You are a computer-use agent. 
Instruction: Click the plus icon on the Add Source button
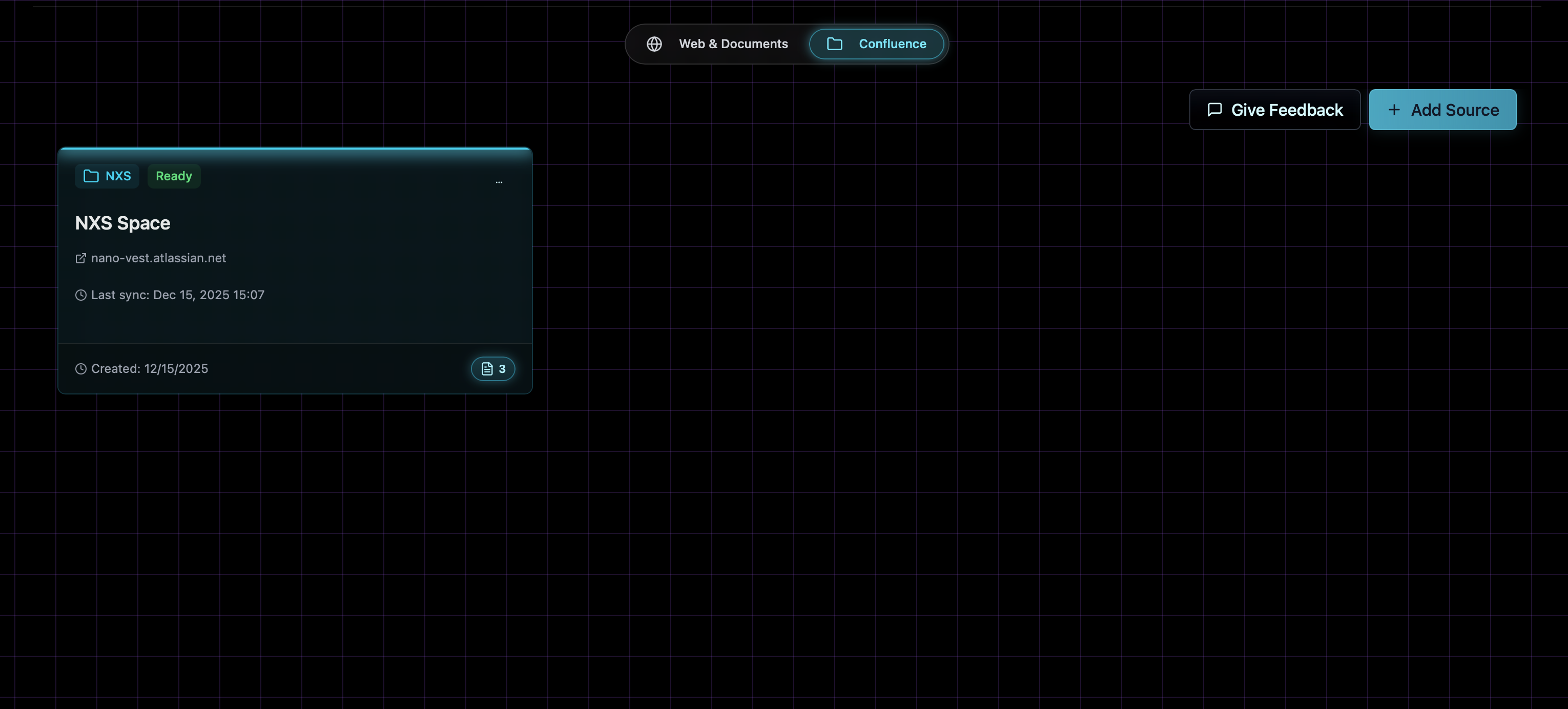(x=1394, y=110)
